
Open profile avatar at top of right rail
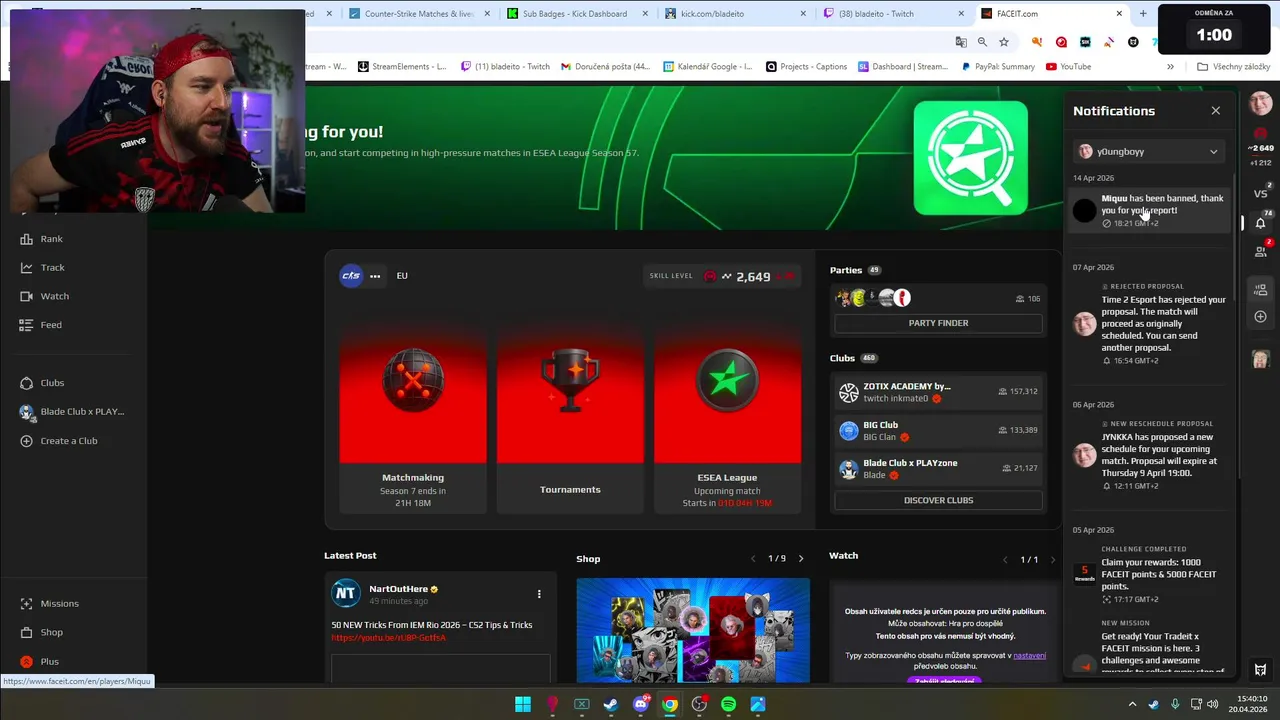1260,103
